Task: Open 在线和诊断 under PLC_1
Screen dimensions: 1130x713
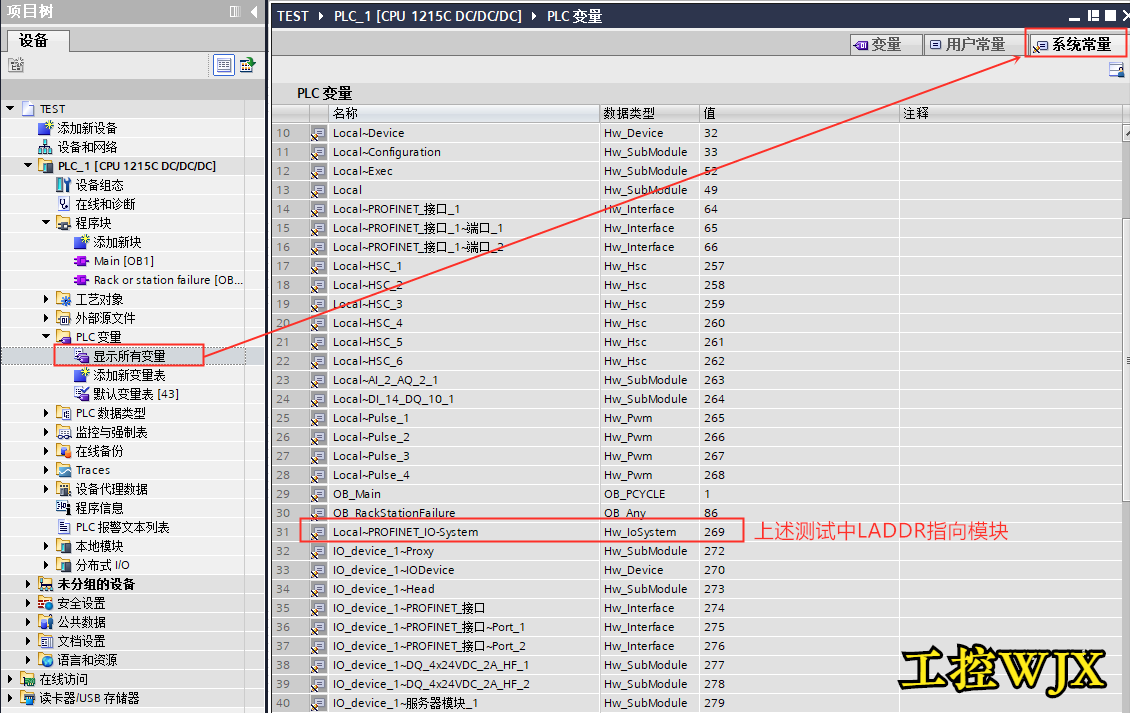Action: point(105,204)
